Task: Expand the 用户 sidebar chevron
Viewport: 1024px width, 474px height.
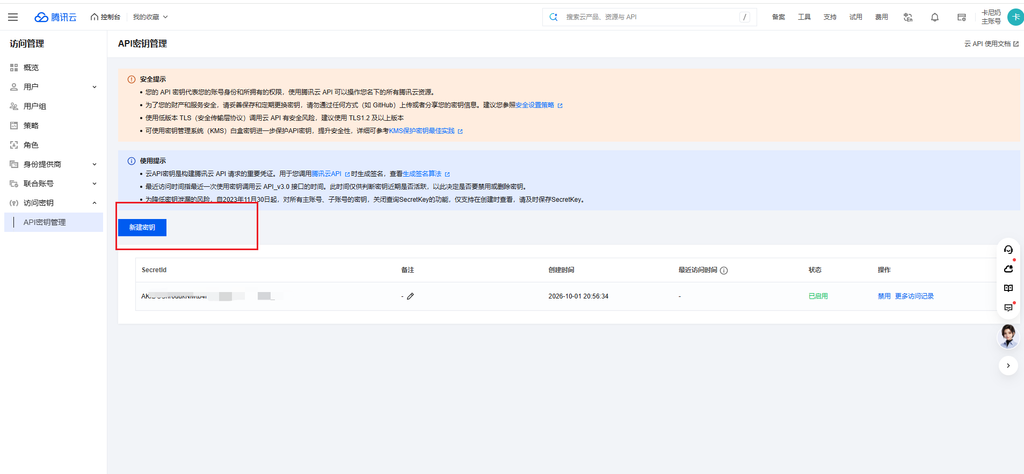Action: pos(94,87)
